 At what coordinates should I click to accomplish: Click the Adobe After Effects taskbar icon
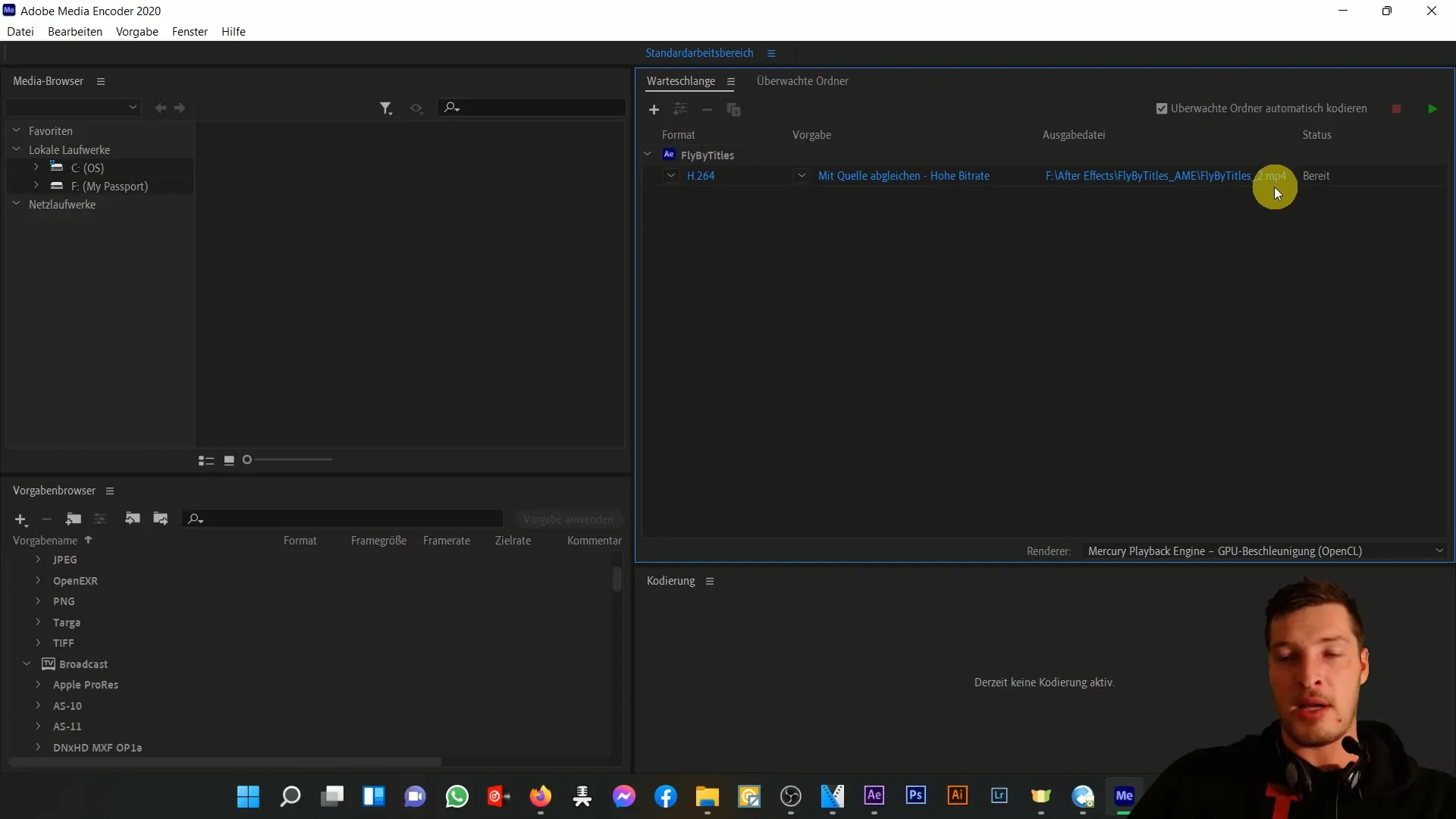[873, 796]
